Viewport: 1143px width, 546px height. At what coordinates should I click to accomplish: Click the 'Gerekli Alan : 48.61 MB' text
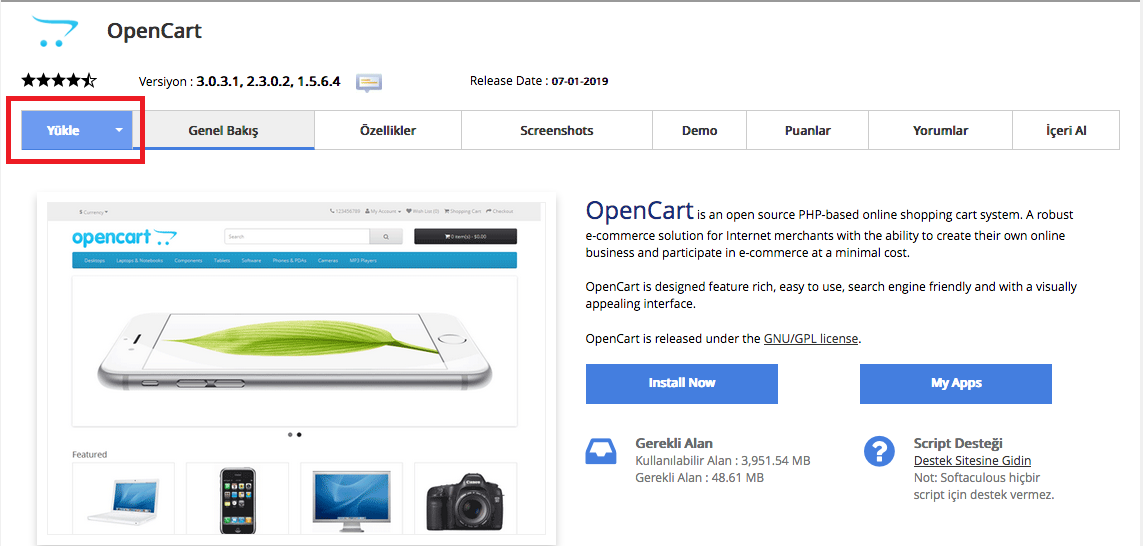[700, 478]
